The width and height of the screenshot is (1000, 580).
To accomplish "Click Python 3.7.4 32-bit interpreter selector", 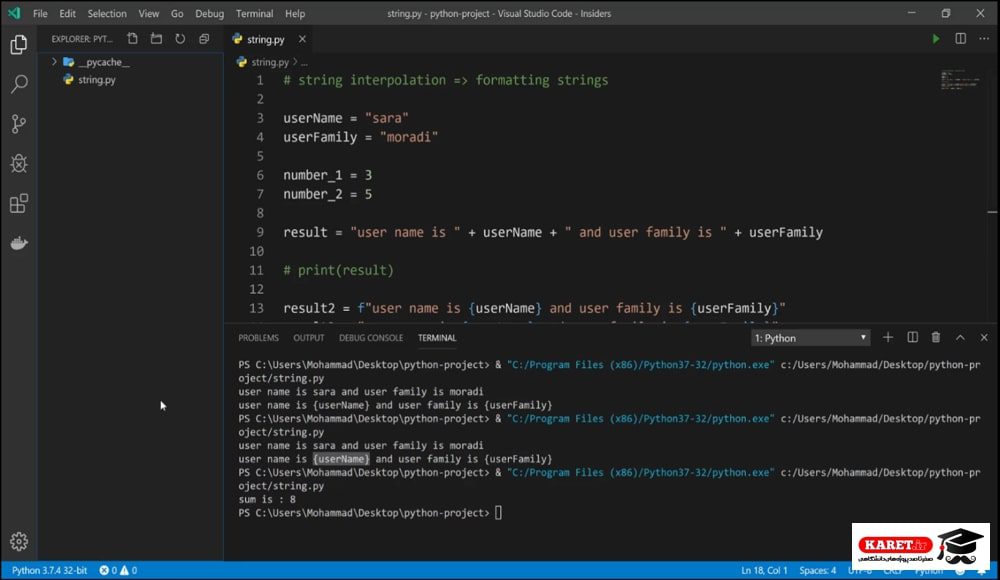I will click(49, 570).
